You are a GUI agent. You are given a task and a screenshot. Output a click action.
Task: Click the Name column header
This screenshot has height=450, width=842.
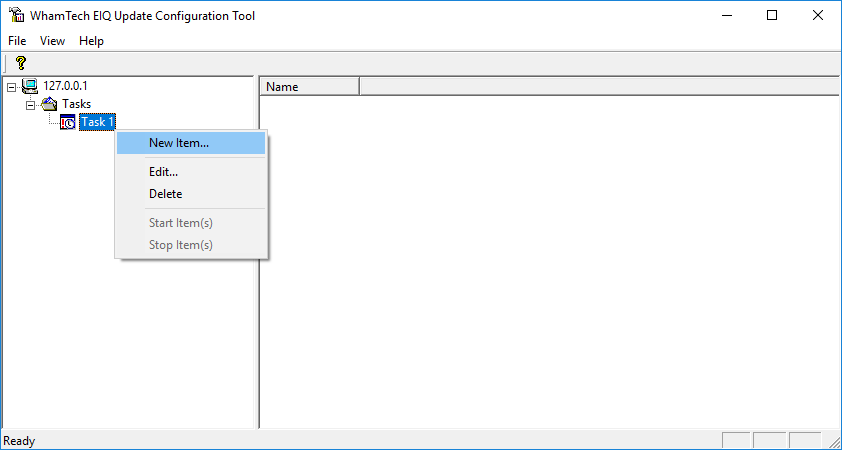tap(310, 86)
